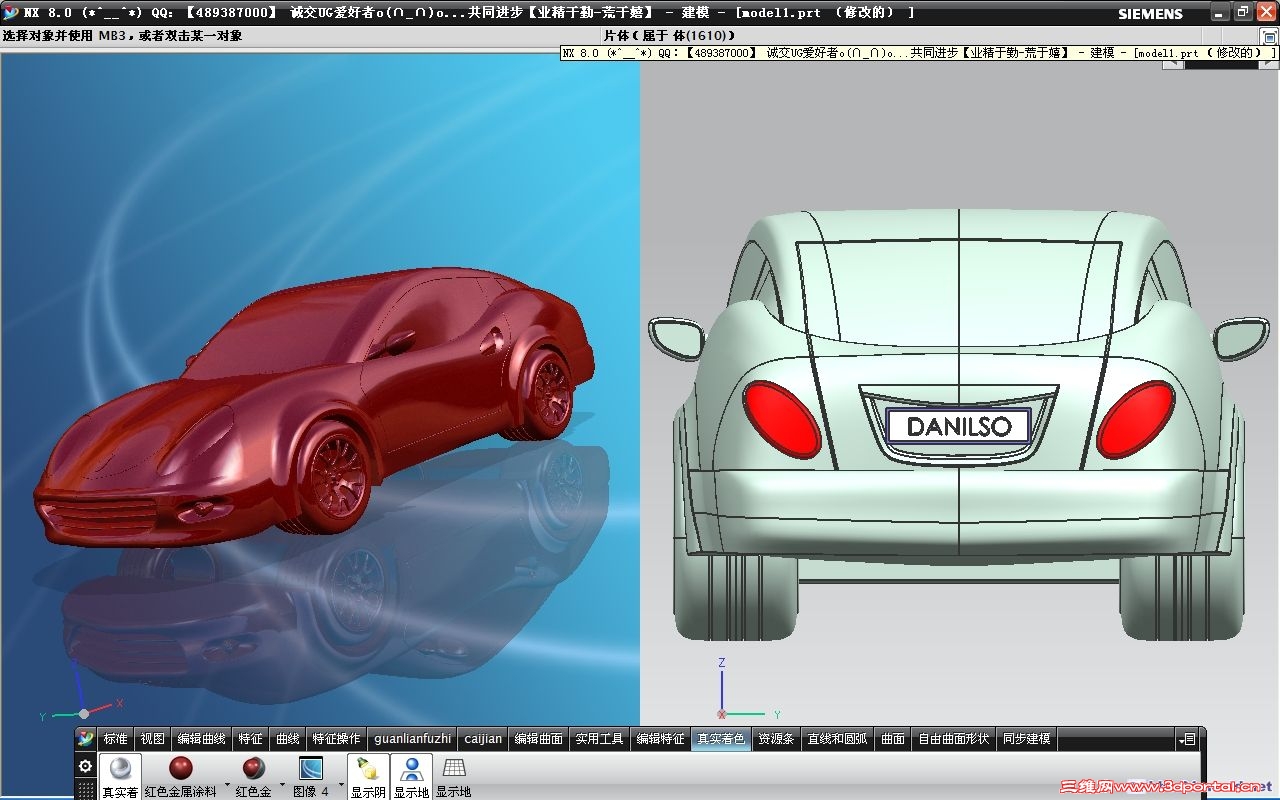Expand the 红色金属涂料 material dropdown arrow
The image size is (1280, 800).
click(226, 783)
